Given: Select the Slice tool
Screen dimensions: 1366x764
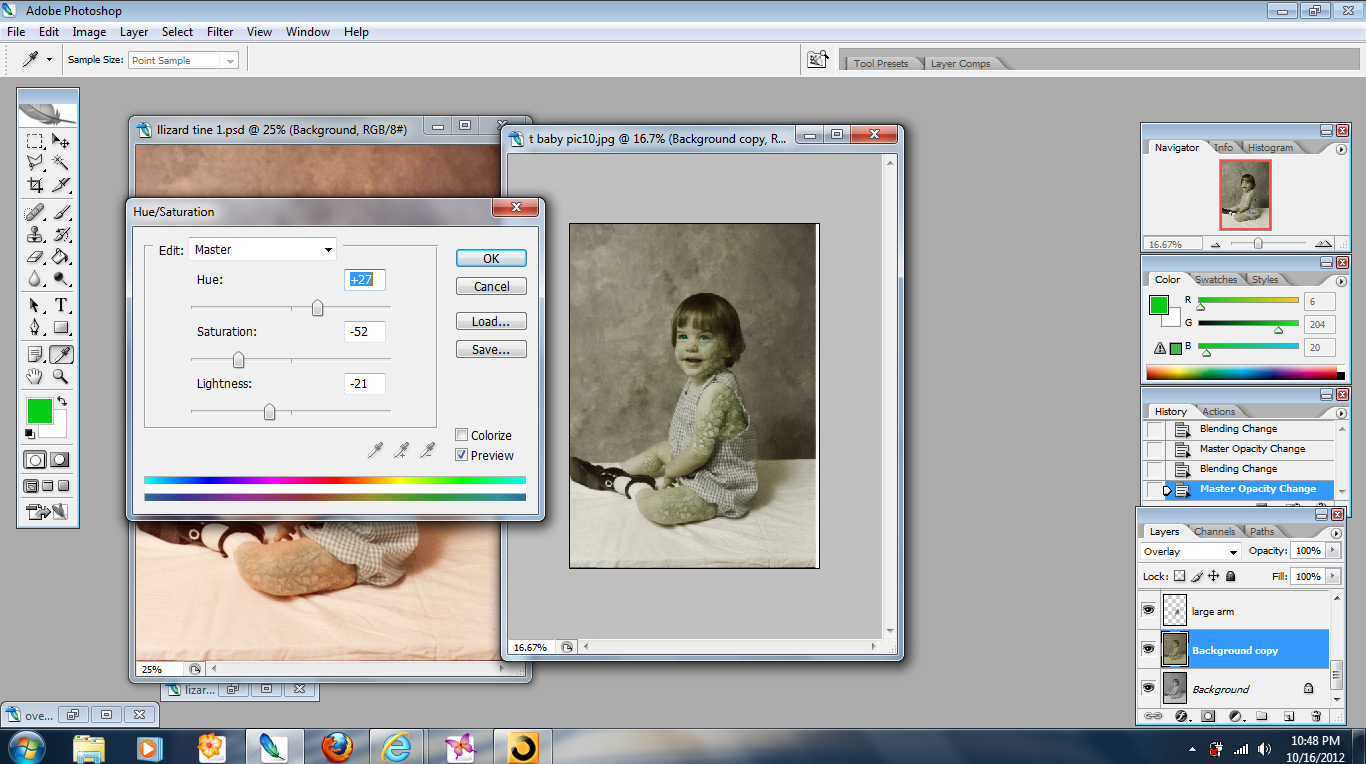Looking at the screenshot, I should (x=61, y=185).
